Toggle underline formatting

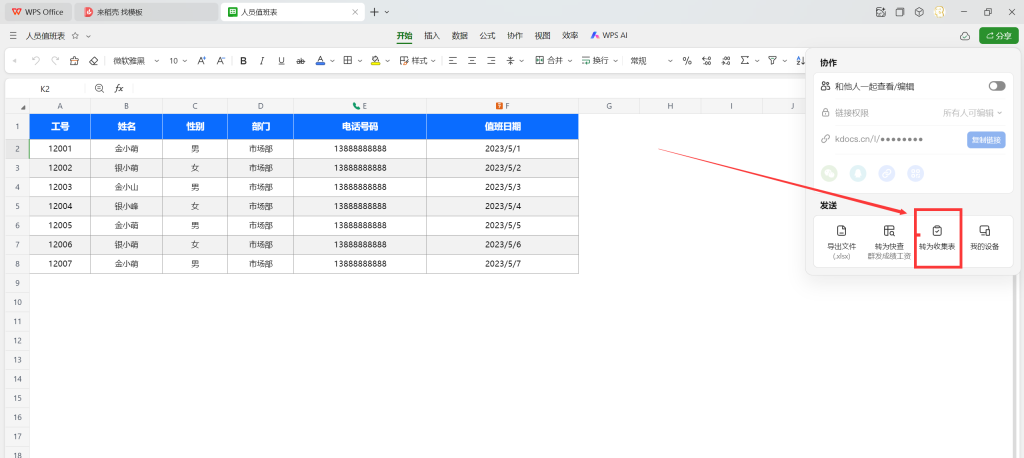(281, 61)
